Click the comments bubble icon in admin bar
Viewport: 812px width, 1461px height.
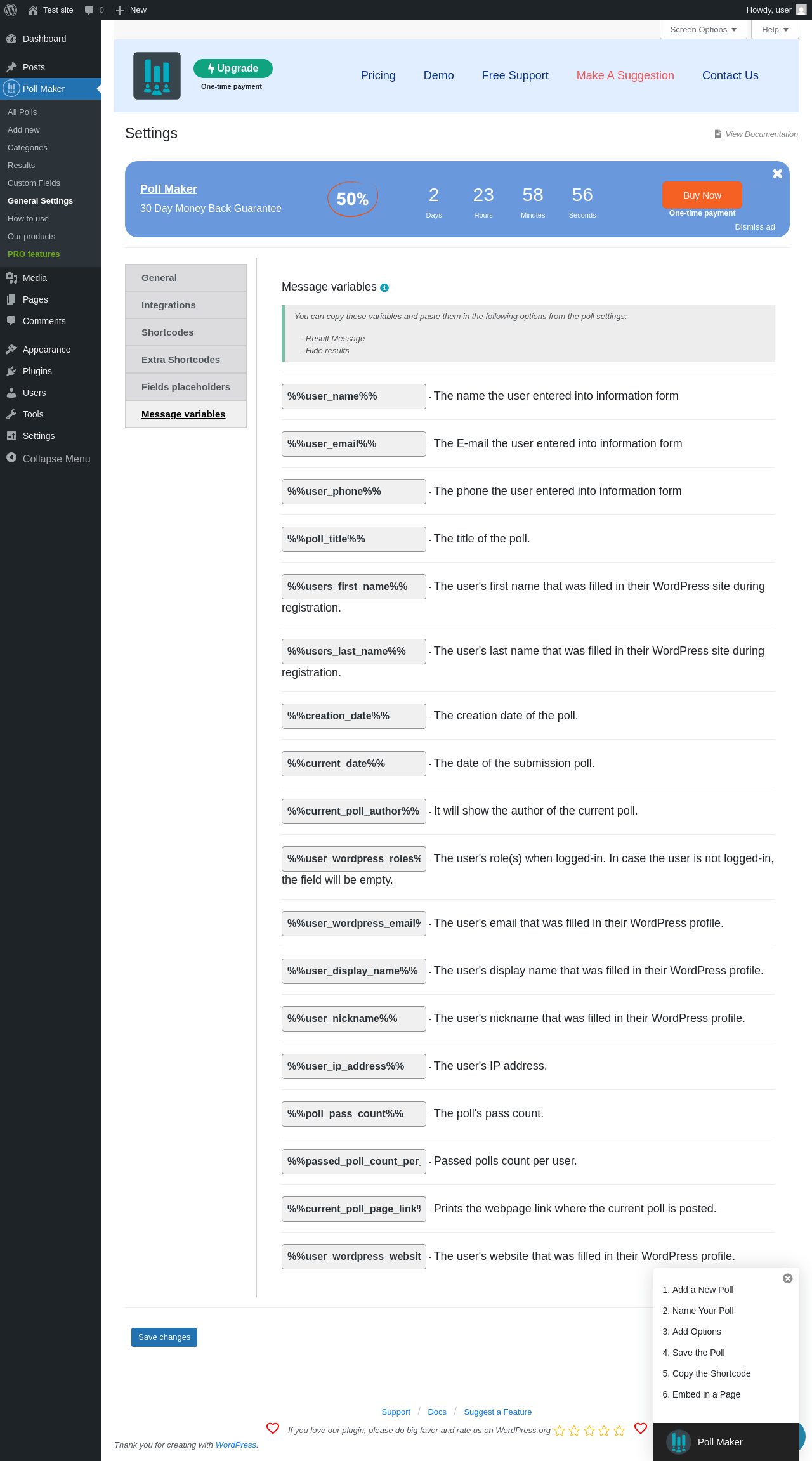click(x=89, y=10)
